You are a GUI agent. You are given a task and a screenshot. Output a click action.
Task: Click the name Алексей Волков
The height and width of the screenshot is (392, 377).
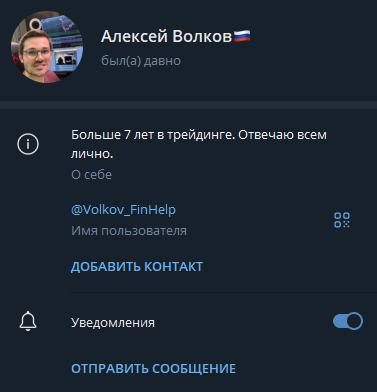[166, 36]
